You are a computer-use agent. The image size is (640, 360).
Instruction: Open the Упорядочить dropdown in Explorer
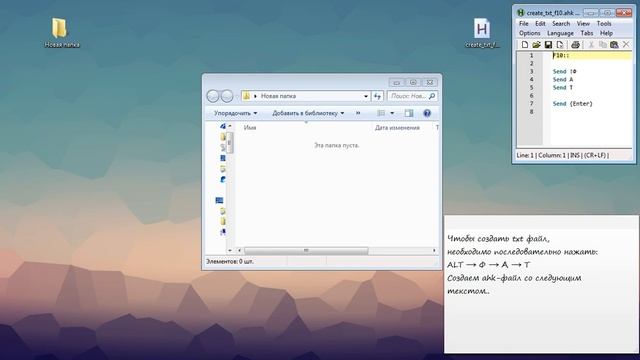(236, 113)
